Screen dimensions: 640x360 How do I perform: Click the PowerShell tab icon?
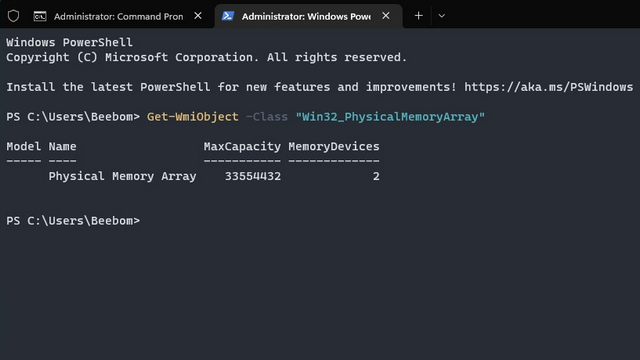[x=228, y=16]
